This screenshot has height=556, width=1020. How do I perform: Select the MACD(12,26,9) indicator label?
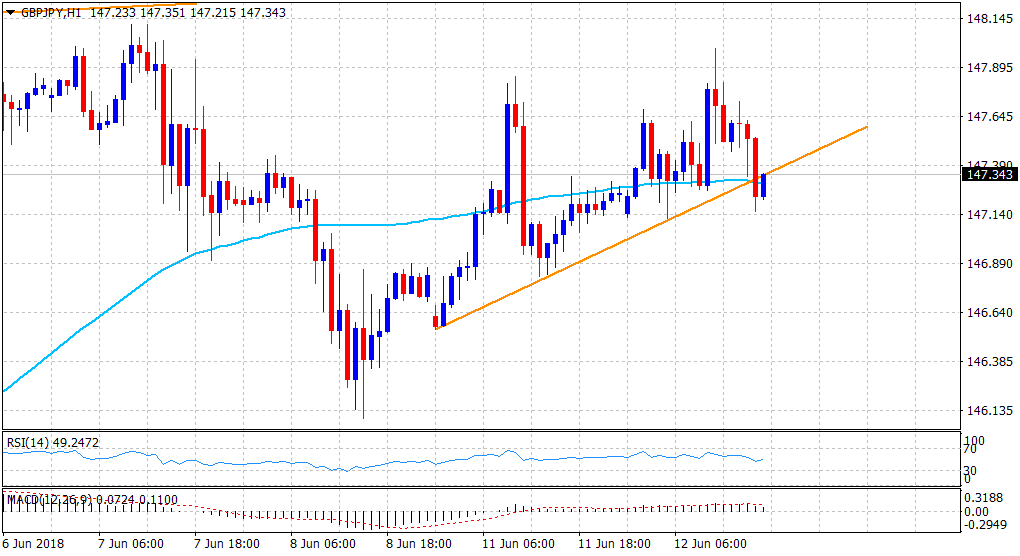pyautogui.click(x=50, y=498)
